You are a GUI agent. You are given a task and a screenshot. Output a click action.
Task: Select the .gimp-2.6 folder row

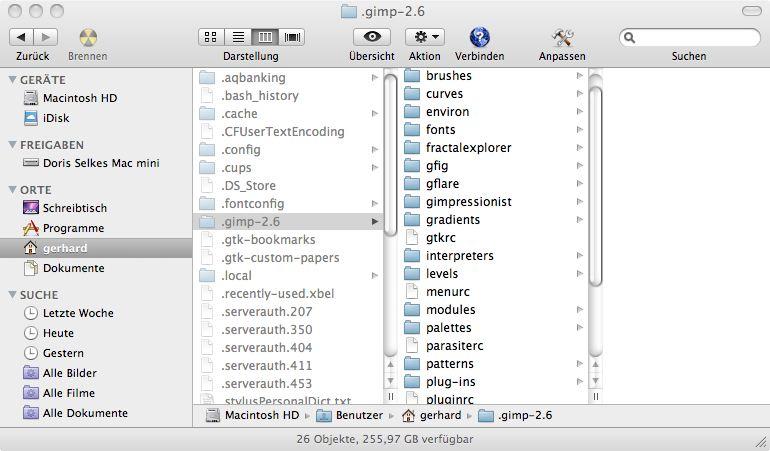288,222
